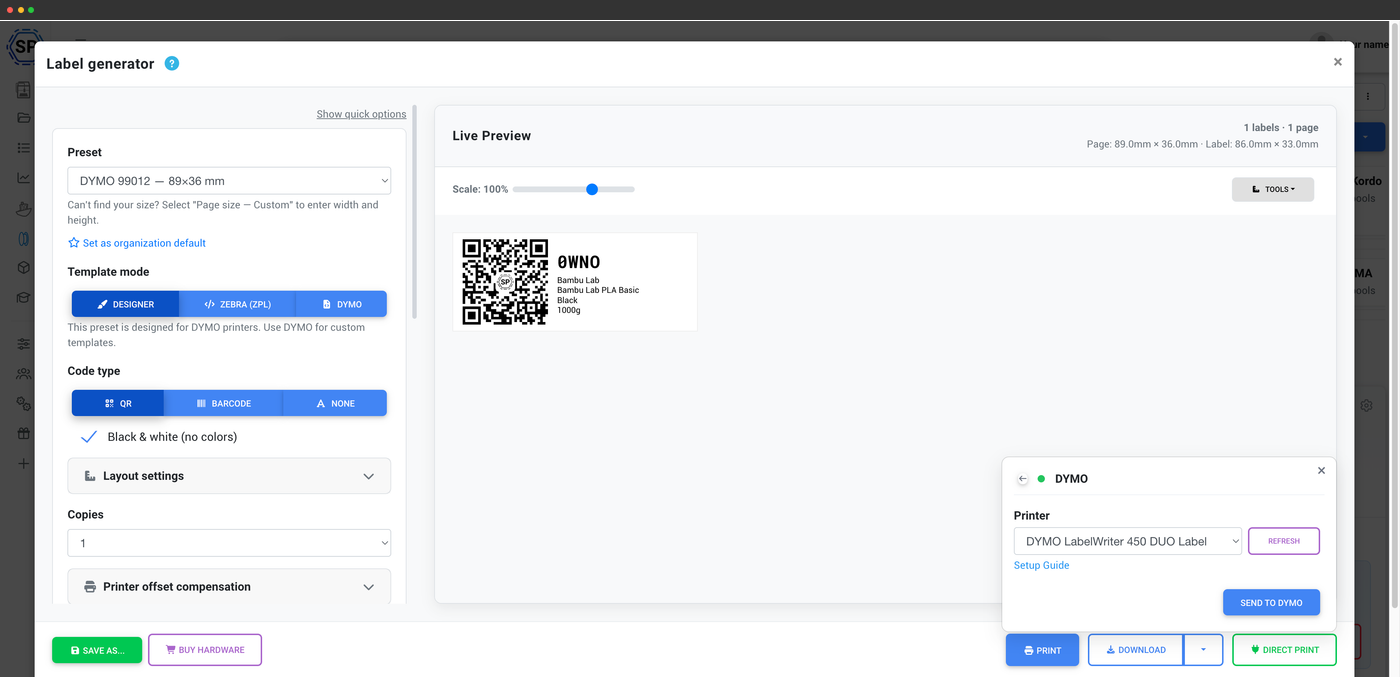Open the three-dot menu in the background page
Viewport: 1400px width, 677px height.
(1368, 96)
